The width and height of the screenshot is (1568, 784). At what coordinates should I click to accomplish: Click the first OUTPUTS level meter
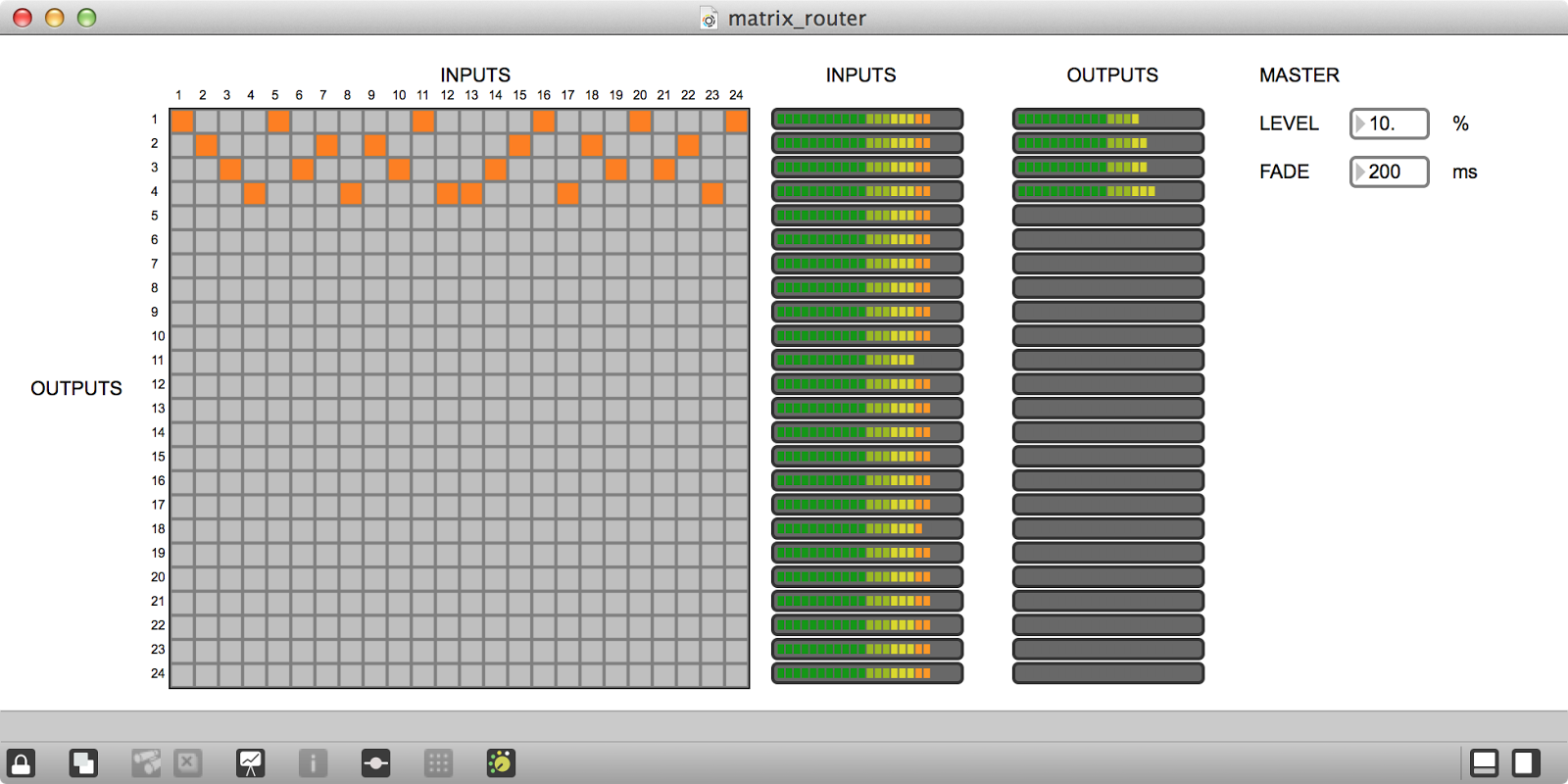tap(1108, 119)
